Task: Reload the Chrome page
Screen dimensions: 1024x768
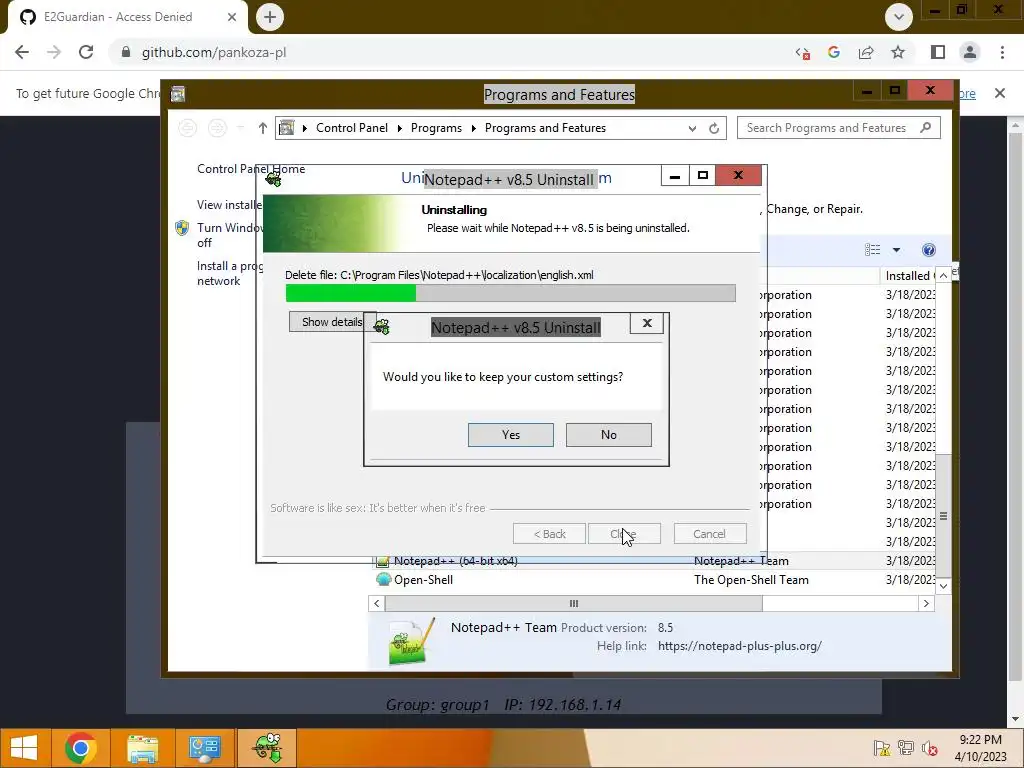Action: point(86,52)
